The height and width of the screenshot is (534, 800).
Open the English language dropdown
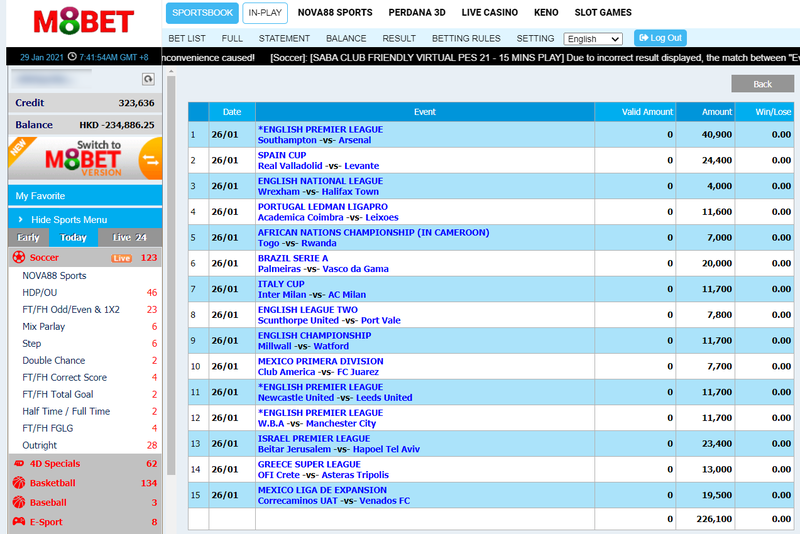593,39
